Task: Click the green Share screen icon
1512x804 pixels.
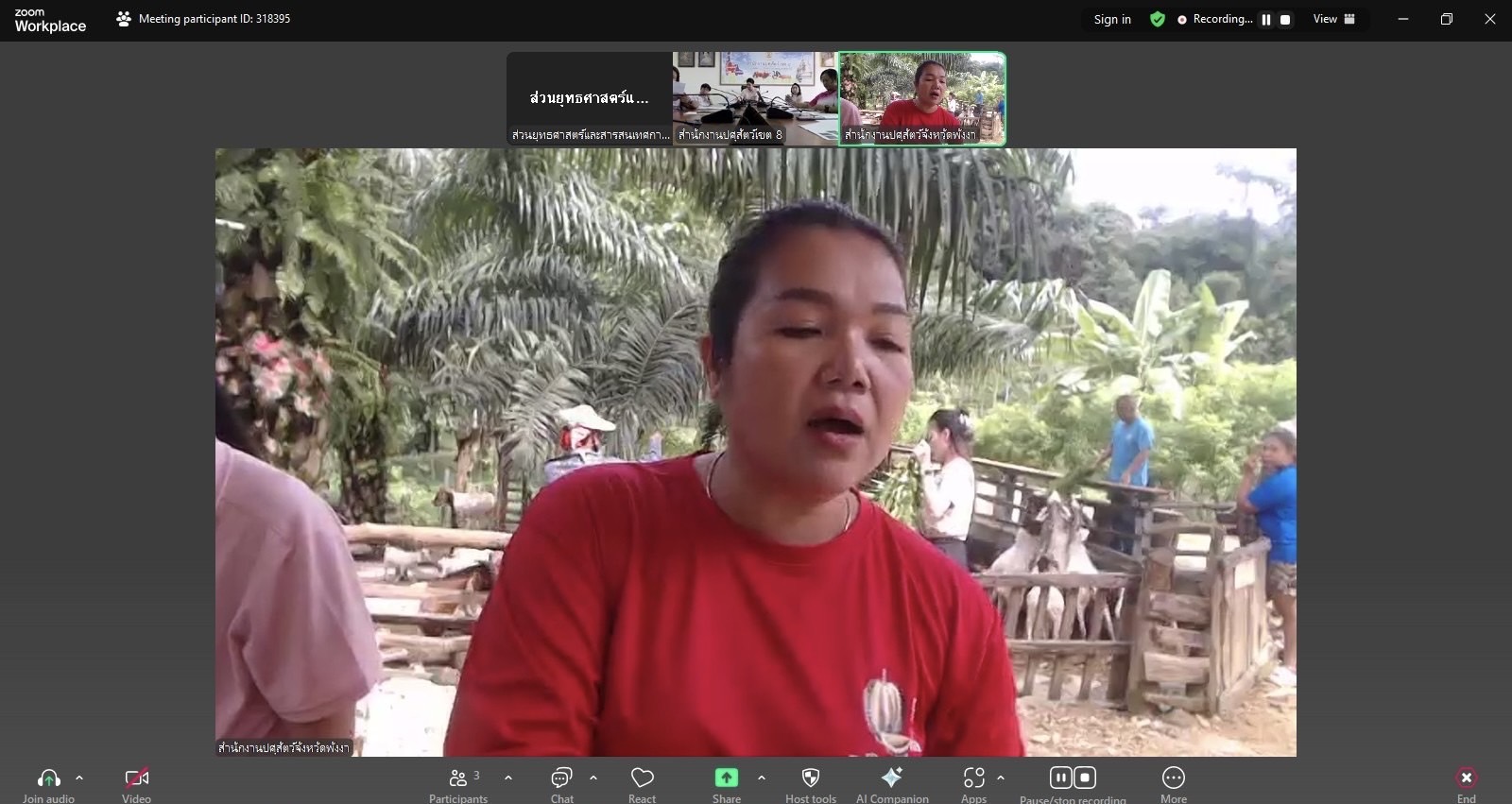Action: coord(726,778)
